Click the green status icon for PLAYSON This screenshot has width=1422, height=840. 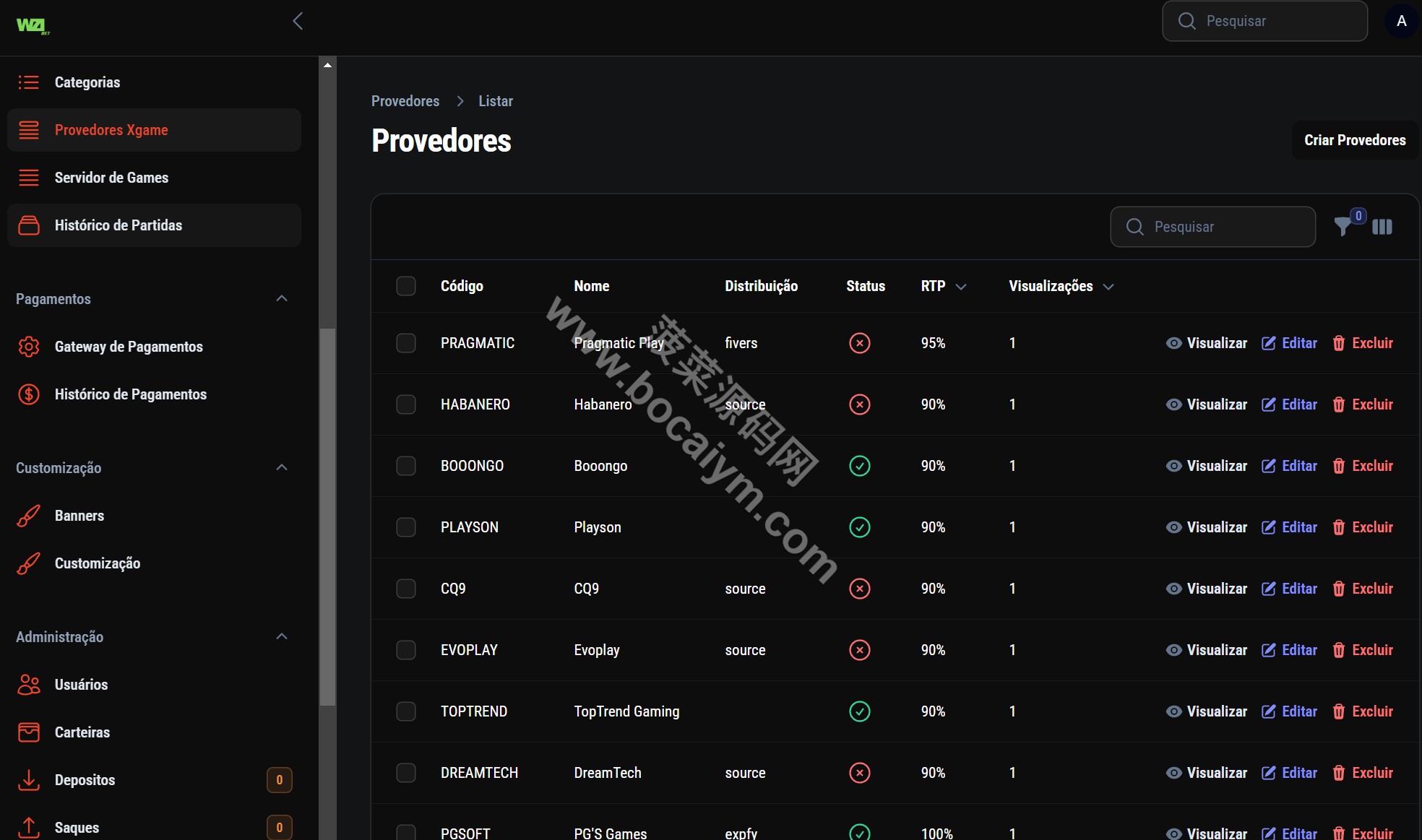[859, 527]
